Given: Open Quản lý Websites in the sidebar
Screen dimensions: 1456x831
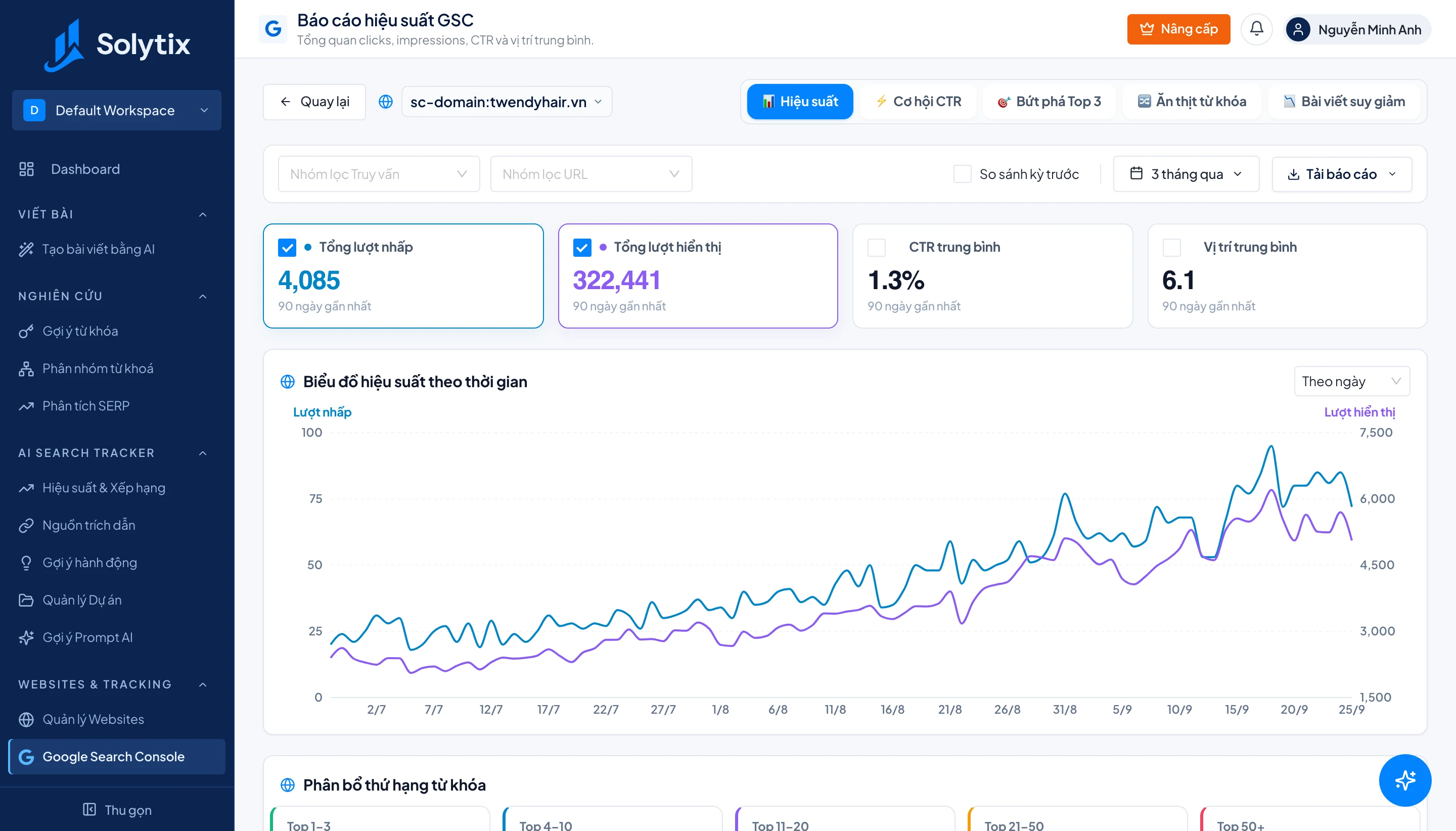Looking at the screenshot, I should (x=116, y=719).
